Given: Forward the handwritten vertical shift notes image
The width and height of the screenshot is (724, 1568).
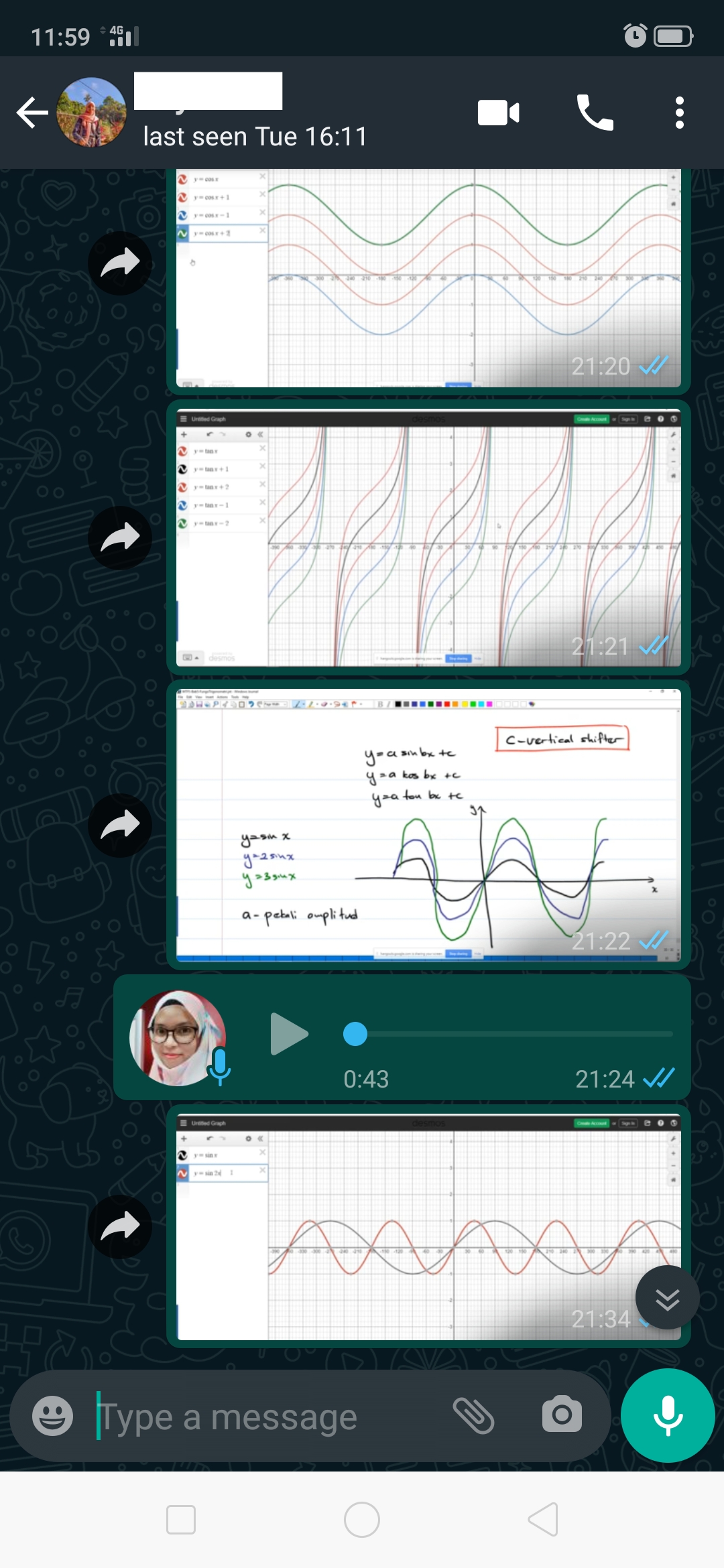Looking at the screenshot, I should click(x=120, y=825).
